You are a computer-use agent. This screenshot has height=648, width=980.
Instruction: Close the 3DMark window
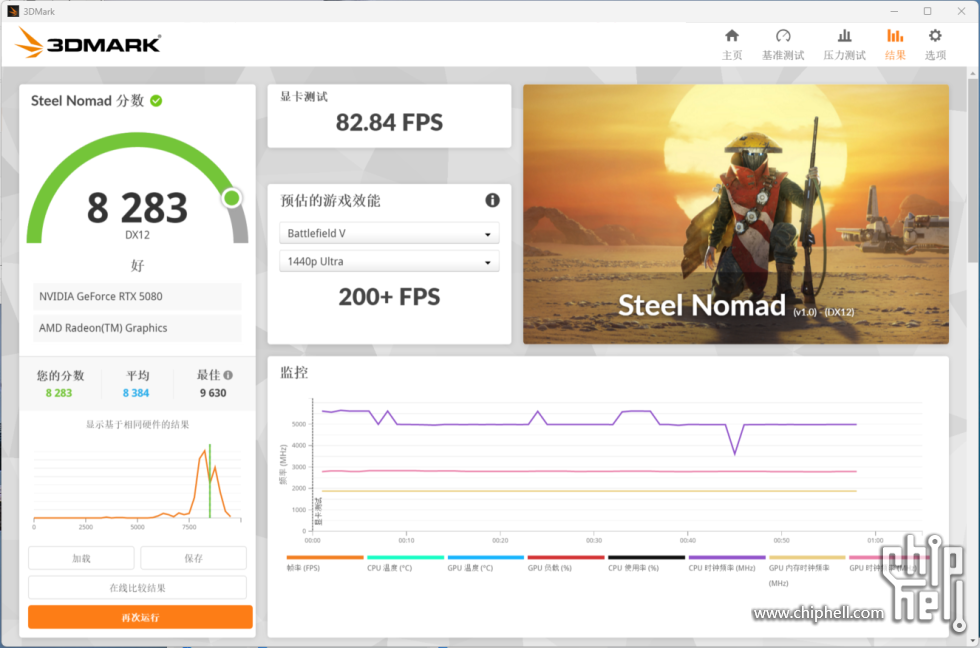pyautogui.click(x=961, y=11)
